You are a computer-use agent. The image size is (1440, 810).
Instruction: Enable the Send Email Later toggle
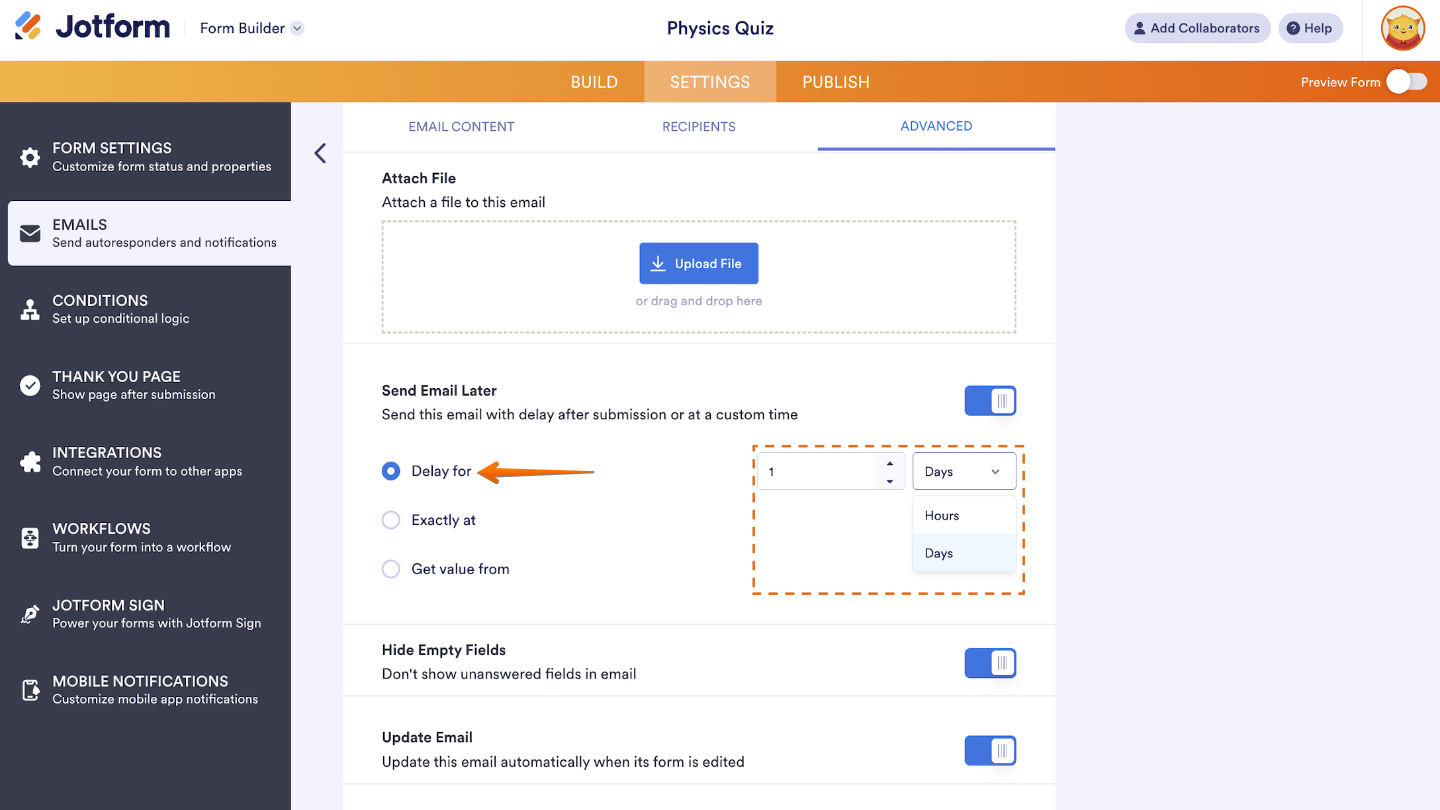pyautogui.click(x=990, y=400)
